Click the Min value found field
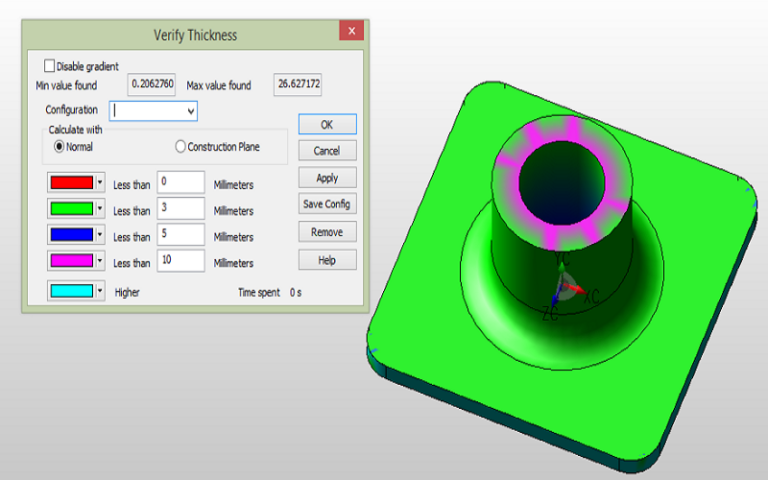 coord(152,84)
